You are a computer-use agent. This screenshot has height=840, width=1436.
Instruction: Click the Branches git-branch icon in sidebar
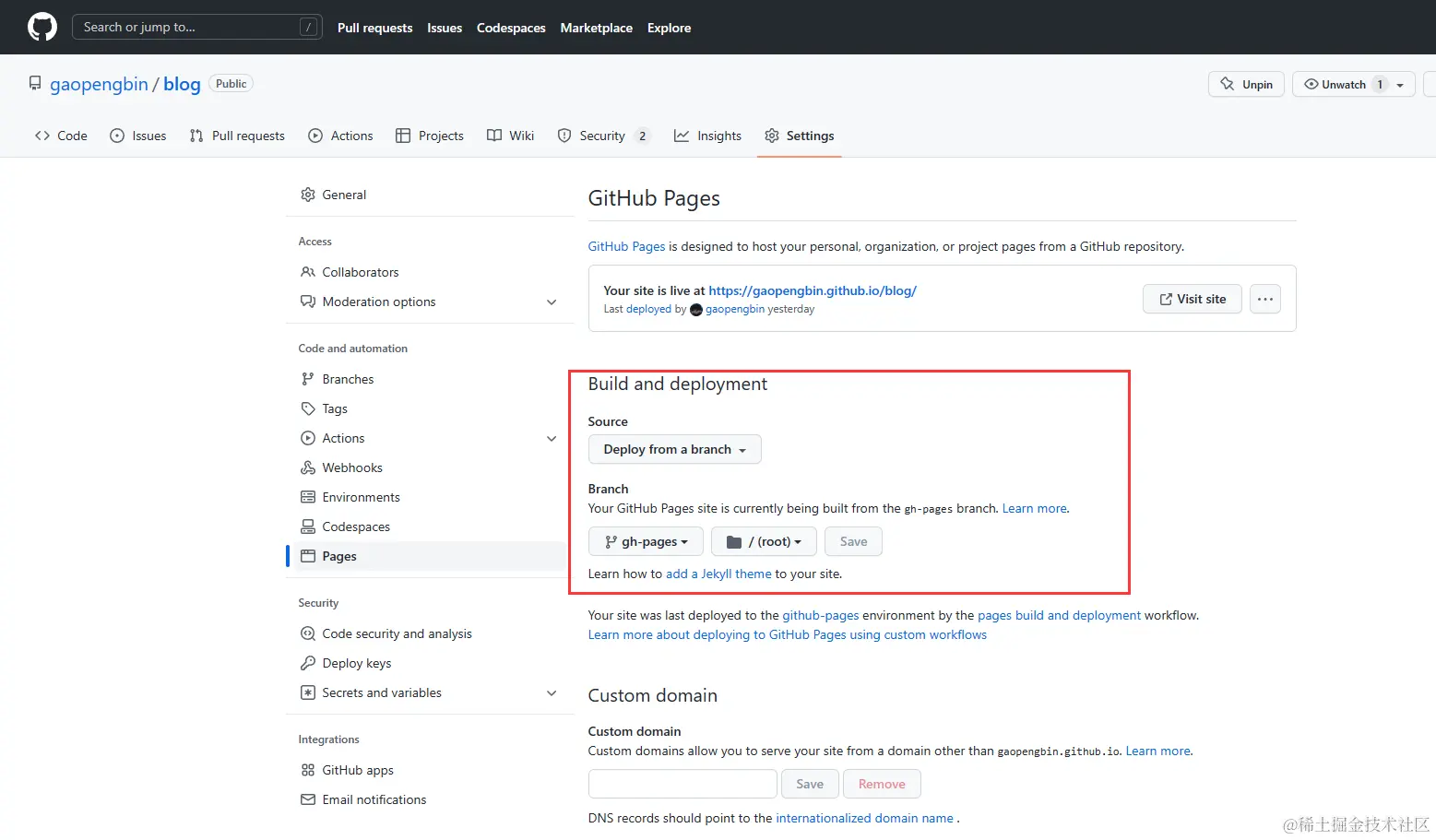click(308, 379)
